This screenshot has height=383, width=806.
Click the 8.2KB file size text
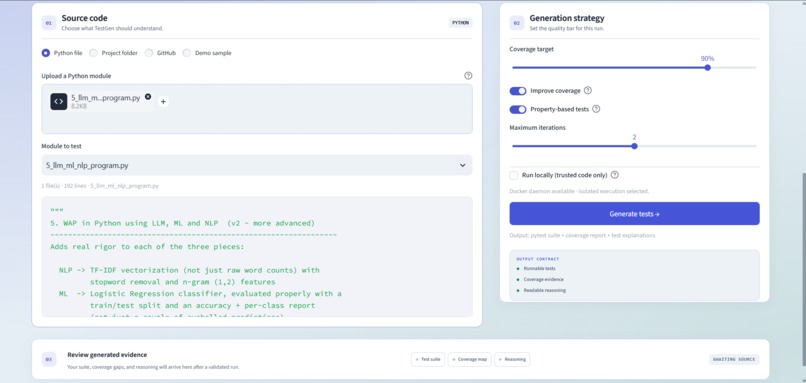79,106
